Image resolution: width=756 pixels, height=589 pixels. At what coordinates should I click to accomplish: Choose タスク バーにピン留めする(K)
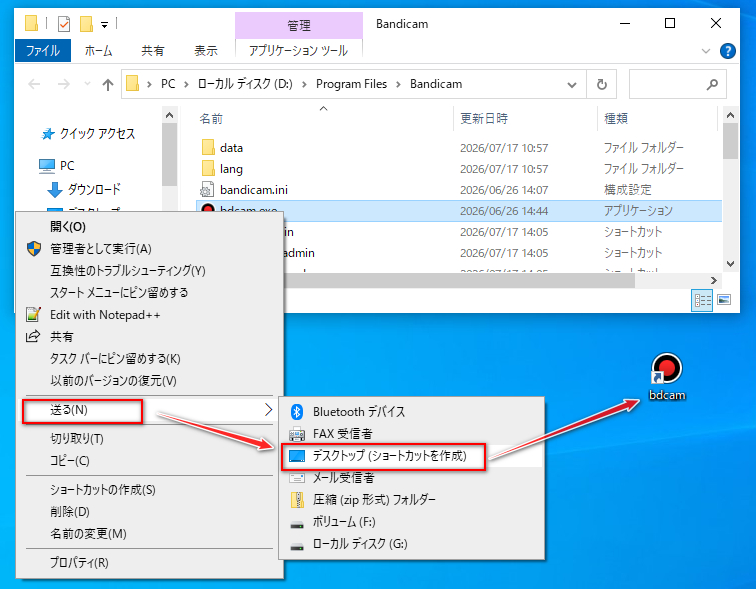(x=149, y=359)
